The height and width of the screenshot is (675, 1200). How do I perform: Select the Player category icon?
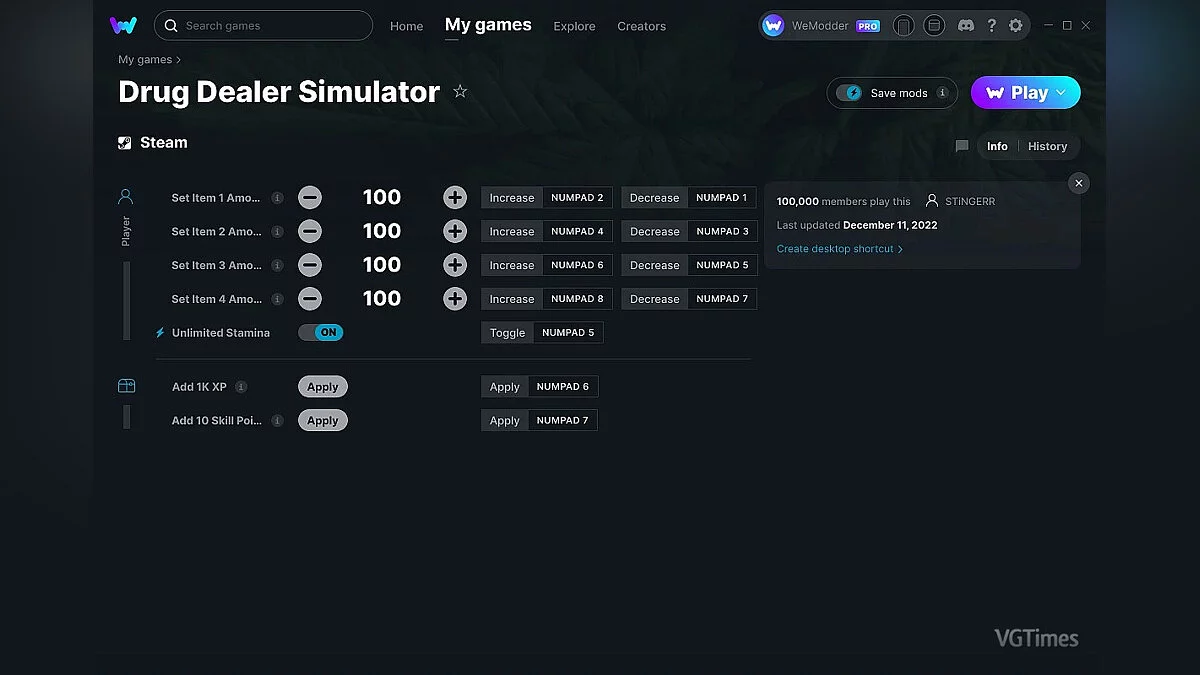(126, 196)
